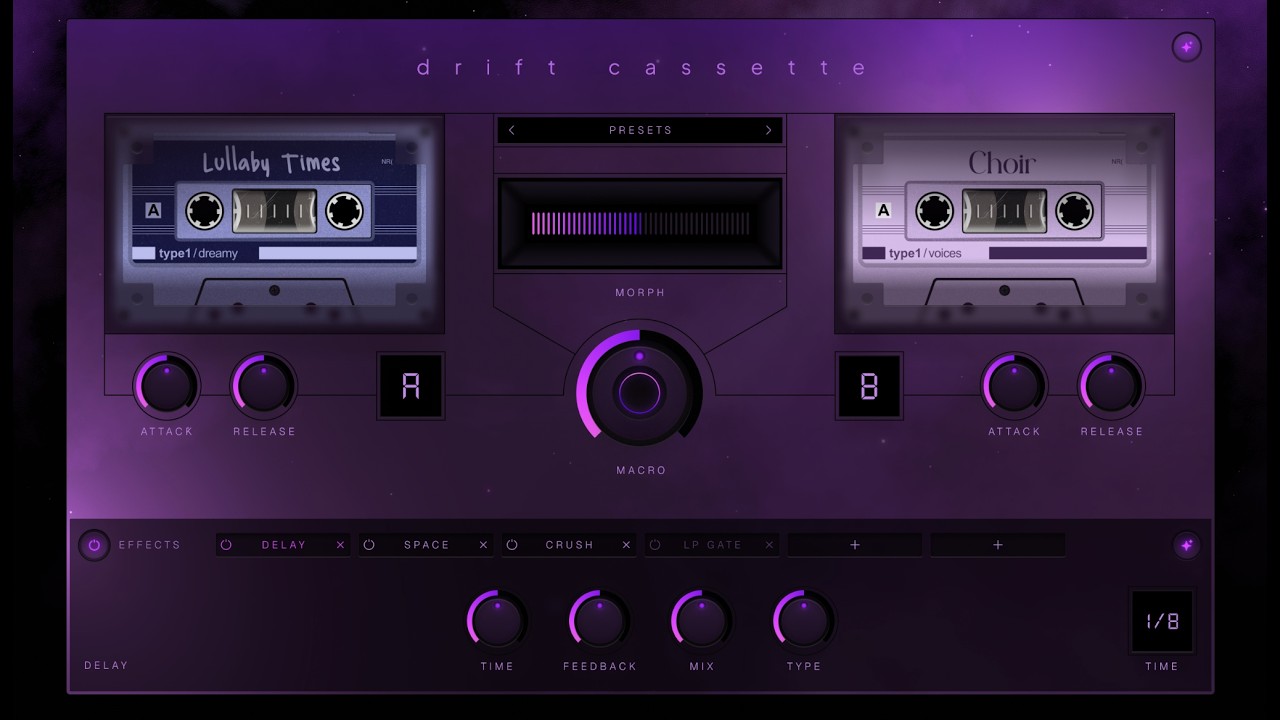Click layer B RELEASE knob
Image resolution: width=1280 pixels, height=720 pixels.
click(x=1111, y=386)
